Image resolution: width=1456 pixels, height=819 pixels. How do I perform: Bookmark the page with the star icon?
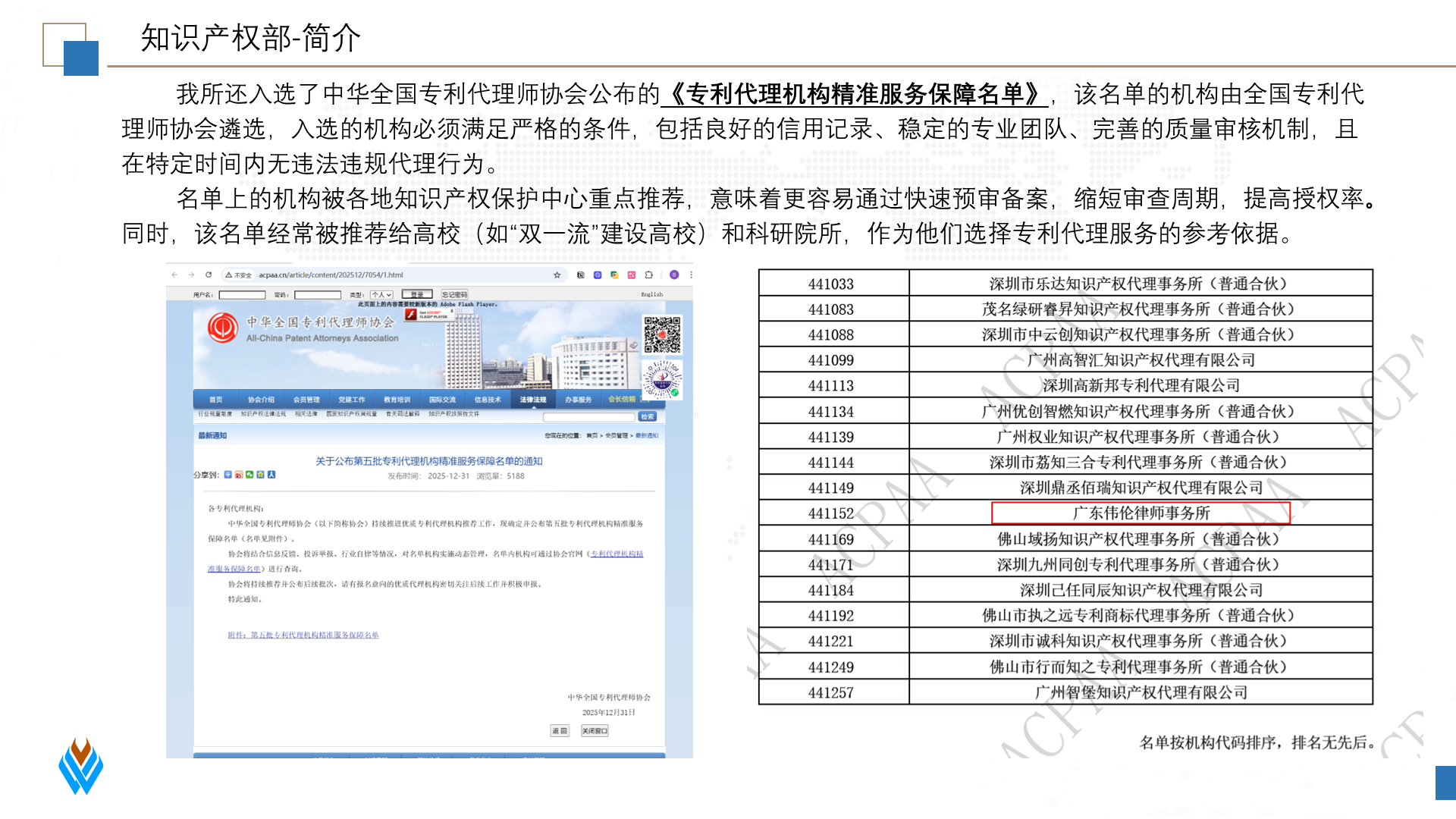pyautogui.click(x=557, y=275)
